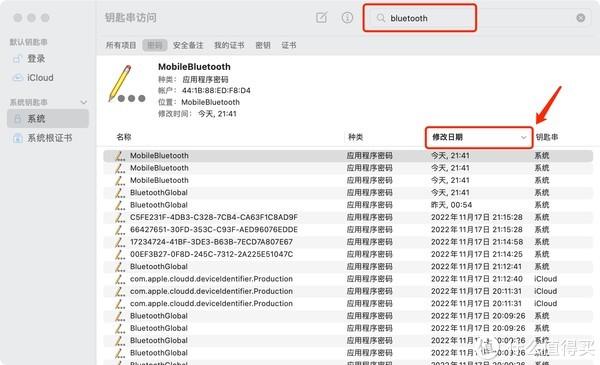Click 钥匙串访问 window title
Image resolution: width=600 pixels, height=365 pixels.
[x=130, y=18]
